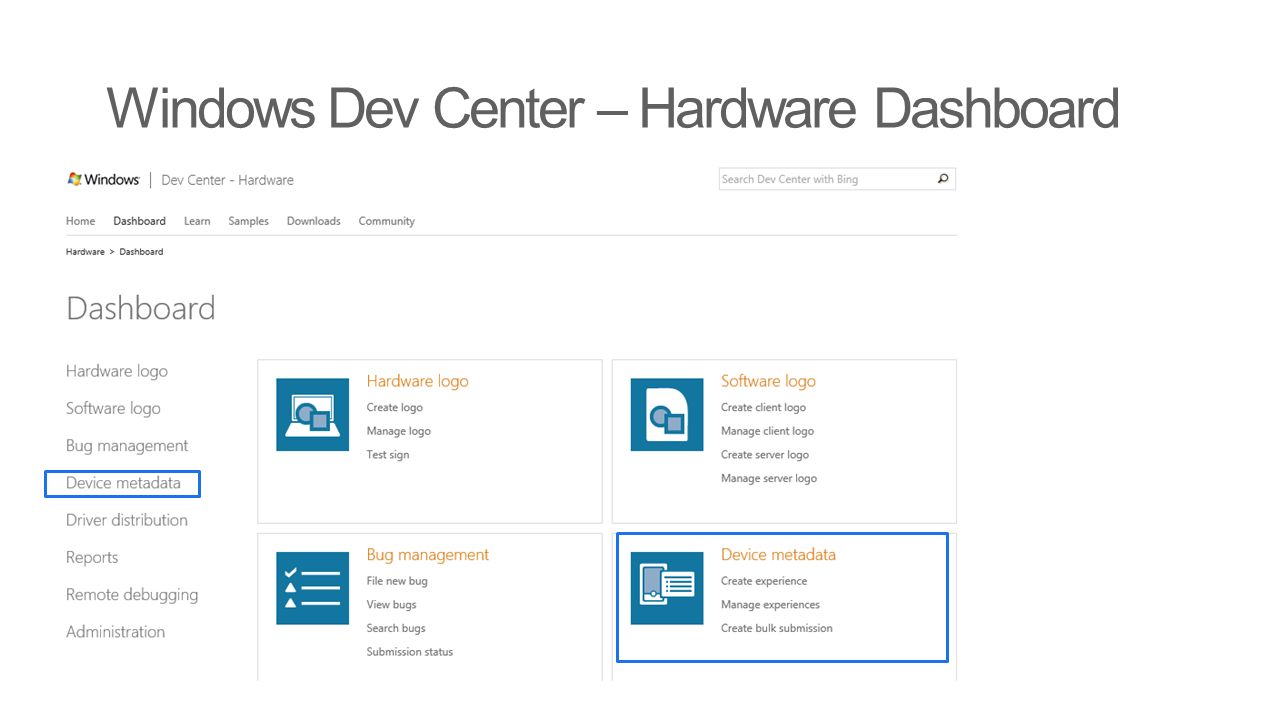The image size is (1279, 720).
Task: Click the Create logo link
Action: pos(395,408)
